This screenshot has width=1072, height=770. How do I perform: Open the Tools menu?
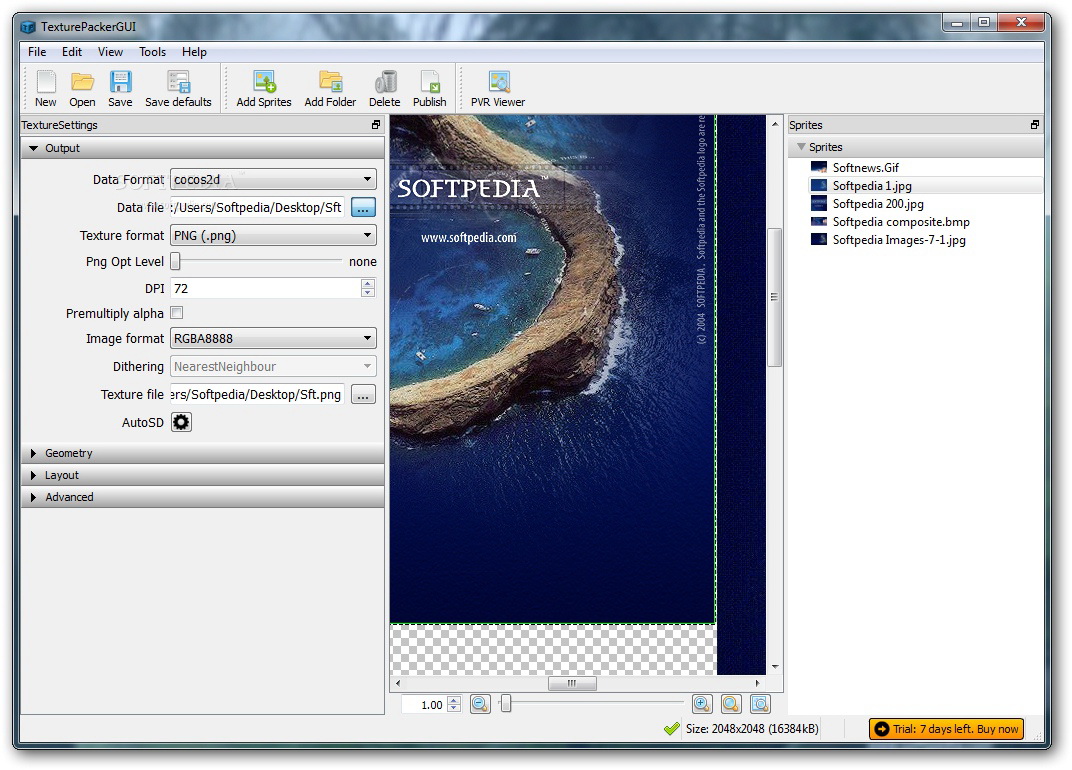(152, 52)
